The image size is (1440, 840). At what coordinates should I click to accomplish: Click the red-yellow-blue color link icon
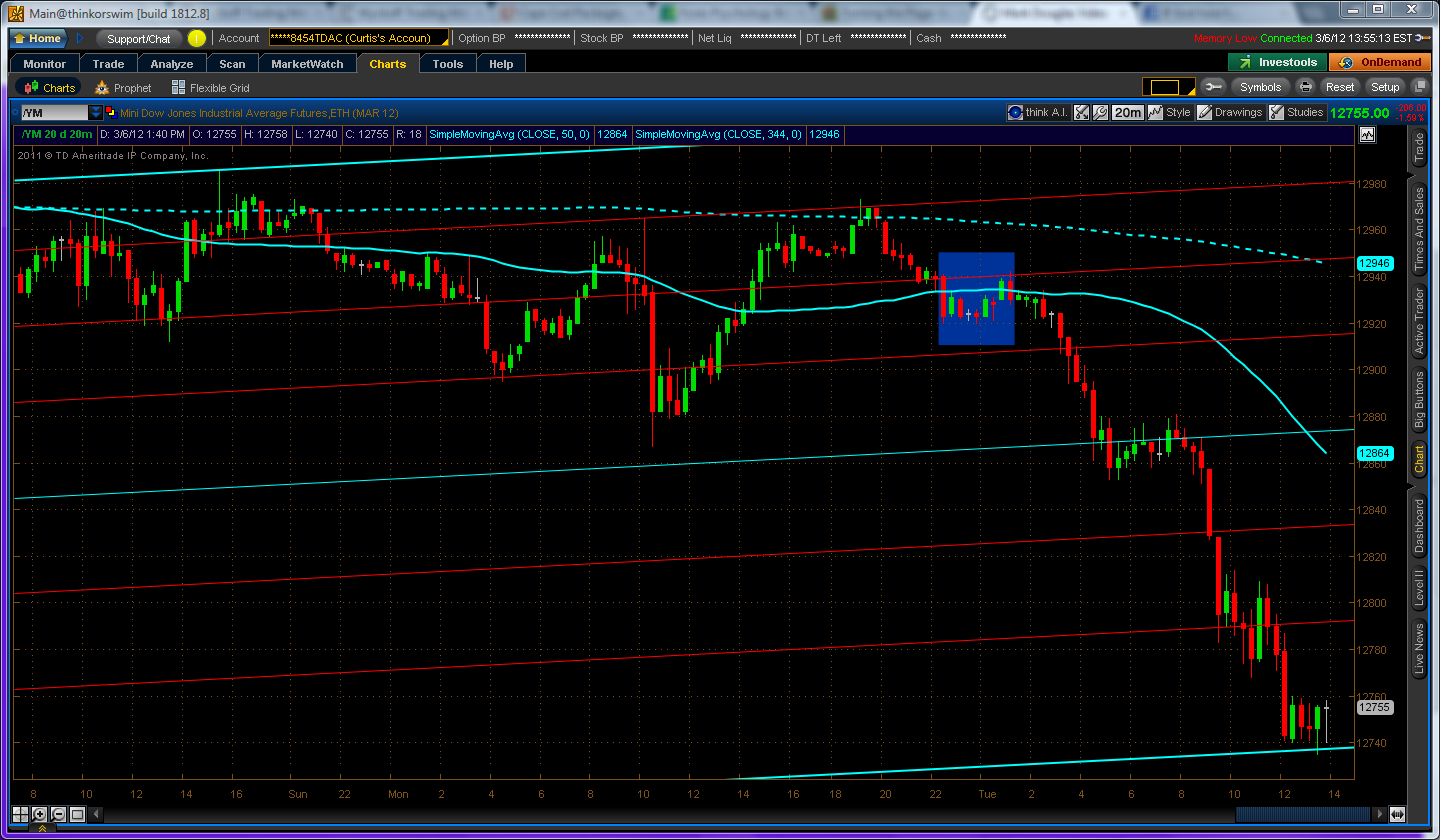[x=111, y=113]
